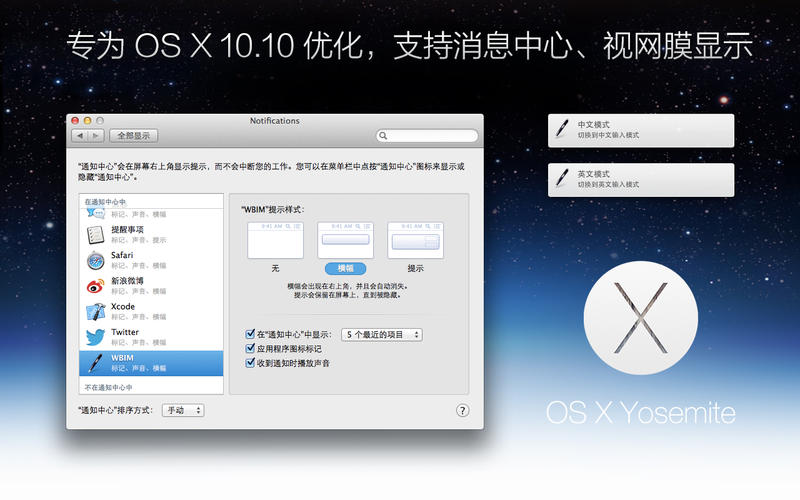Click the back arrow in Notifications toolbar

(80, 136)
